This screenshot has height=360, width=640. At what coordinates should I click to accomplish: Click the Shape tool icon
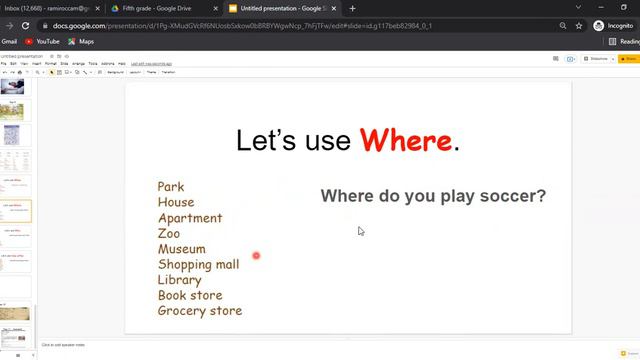tap(77, 72)
